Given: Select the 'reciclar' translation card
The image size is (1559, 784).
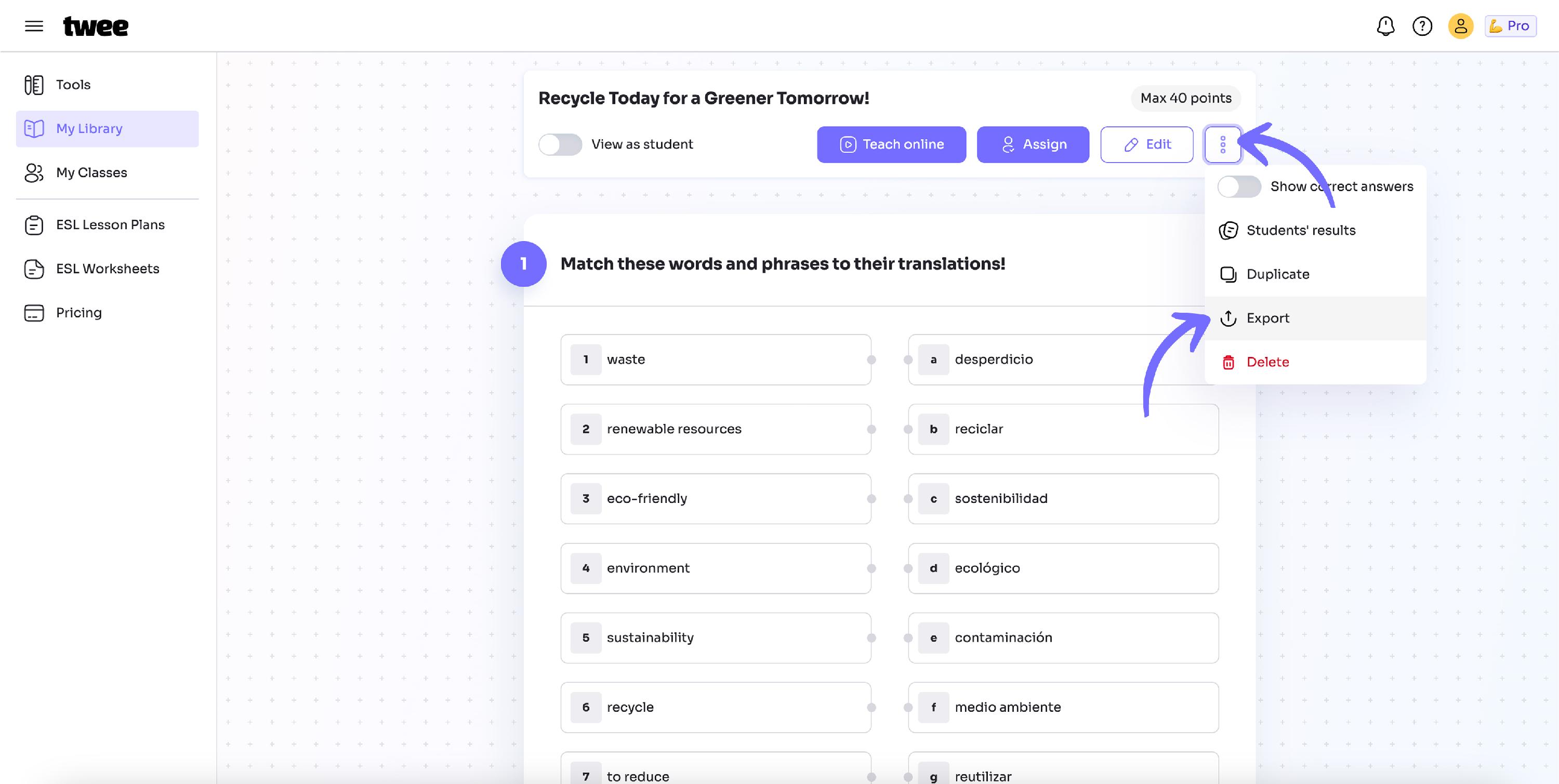Looking at the screenshot, I should click(x=1063, y=429).
